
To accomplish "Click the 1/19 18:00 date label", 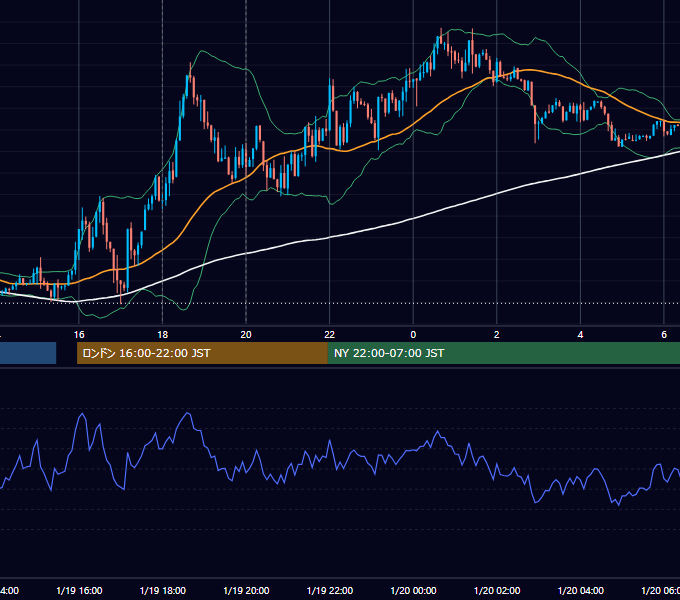I will click(163, 591).
